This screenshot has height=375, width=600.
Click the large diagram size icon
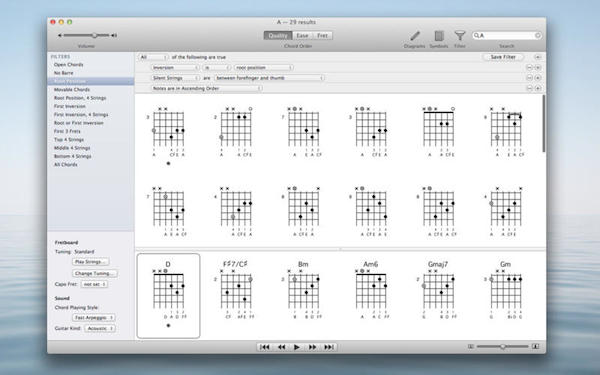(x=536, y=346)
